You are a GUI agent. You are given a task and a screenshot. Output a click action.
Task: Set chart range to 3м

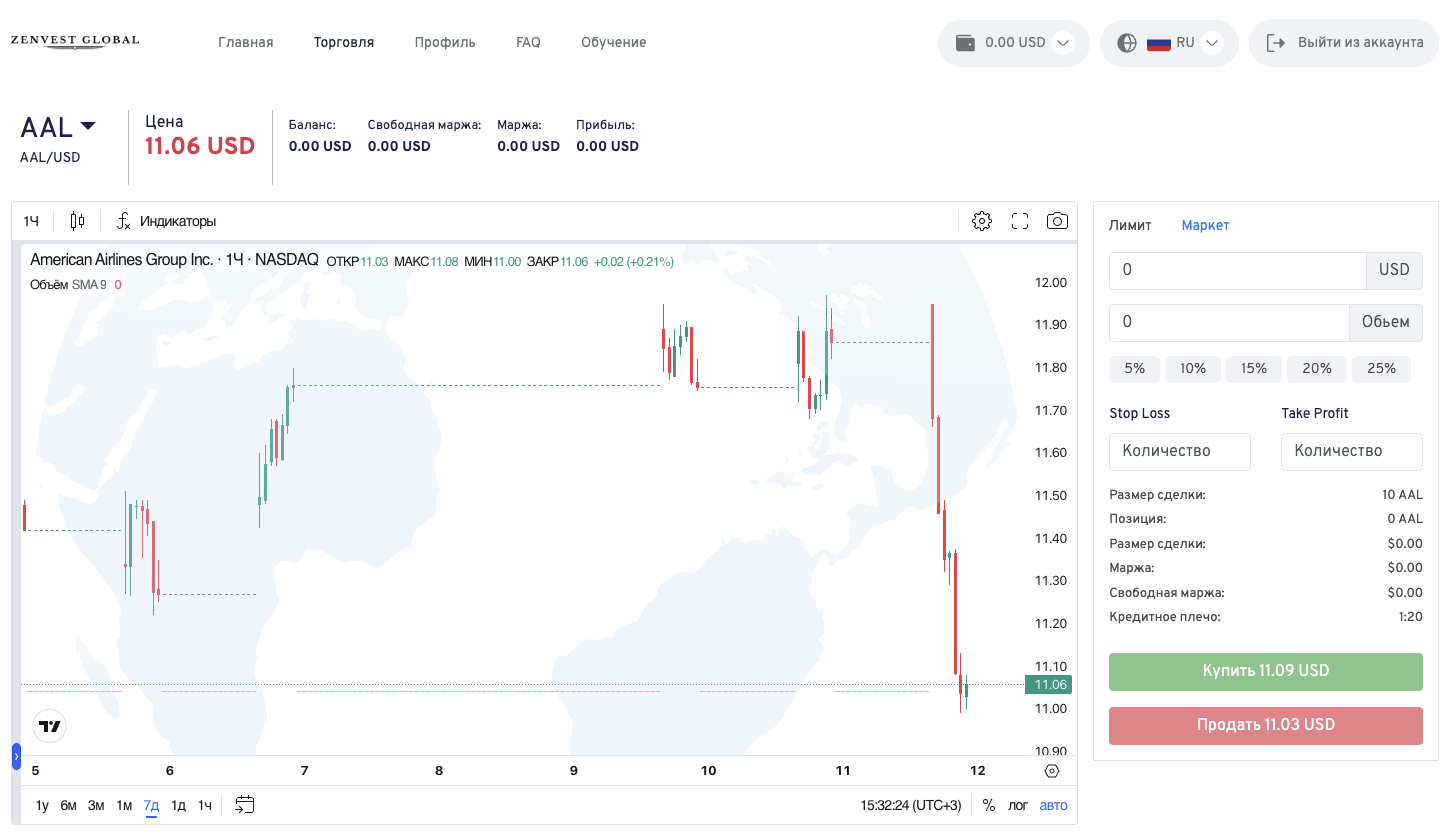pyautogui.click(x=96, y=805)
